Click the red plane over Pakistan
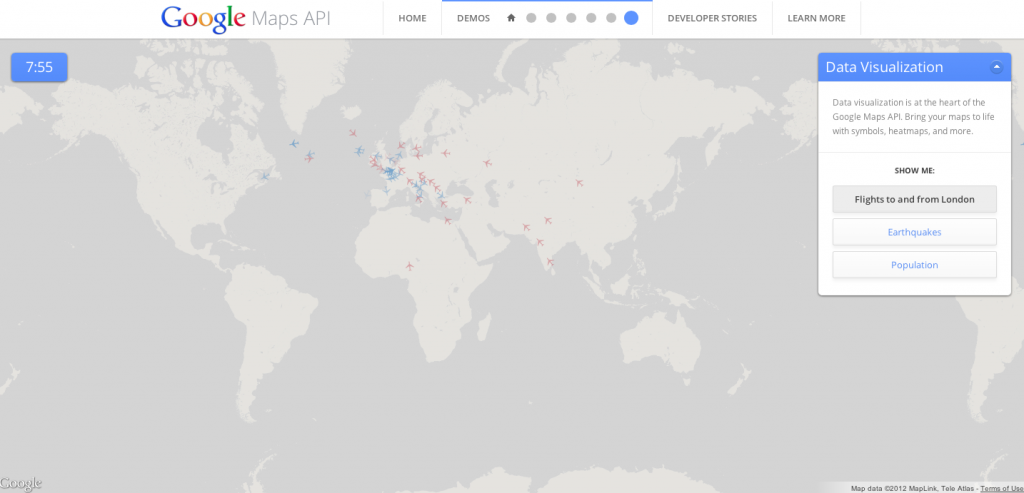Viewport: 1024px width, 493px height. click(526, 227)
